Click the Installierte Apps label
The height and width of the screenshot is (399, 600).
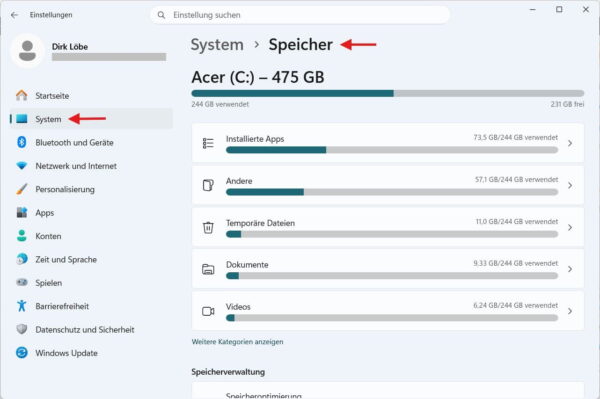(x=255, y=139)
